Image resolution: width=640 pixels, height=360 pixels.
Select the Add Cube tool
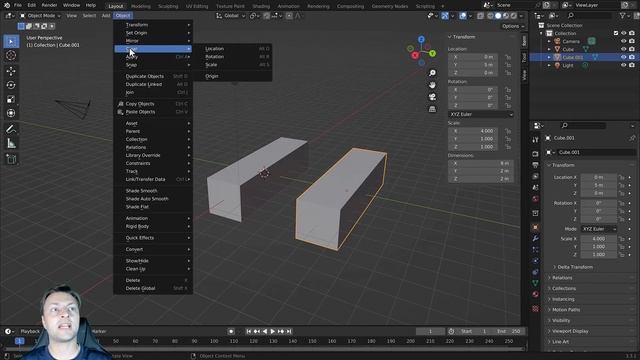(11, 159)
